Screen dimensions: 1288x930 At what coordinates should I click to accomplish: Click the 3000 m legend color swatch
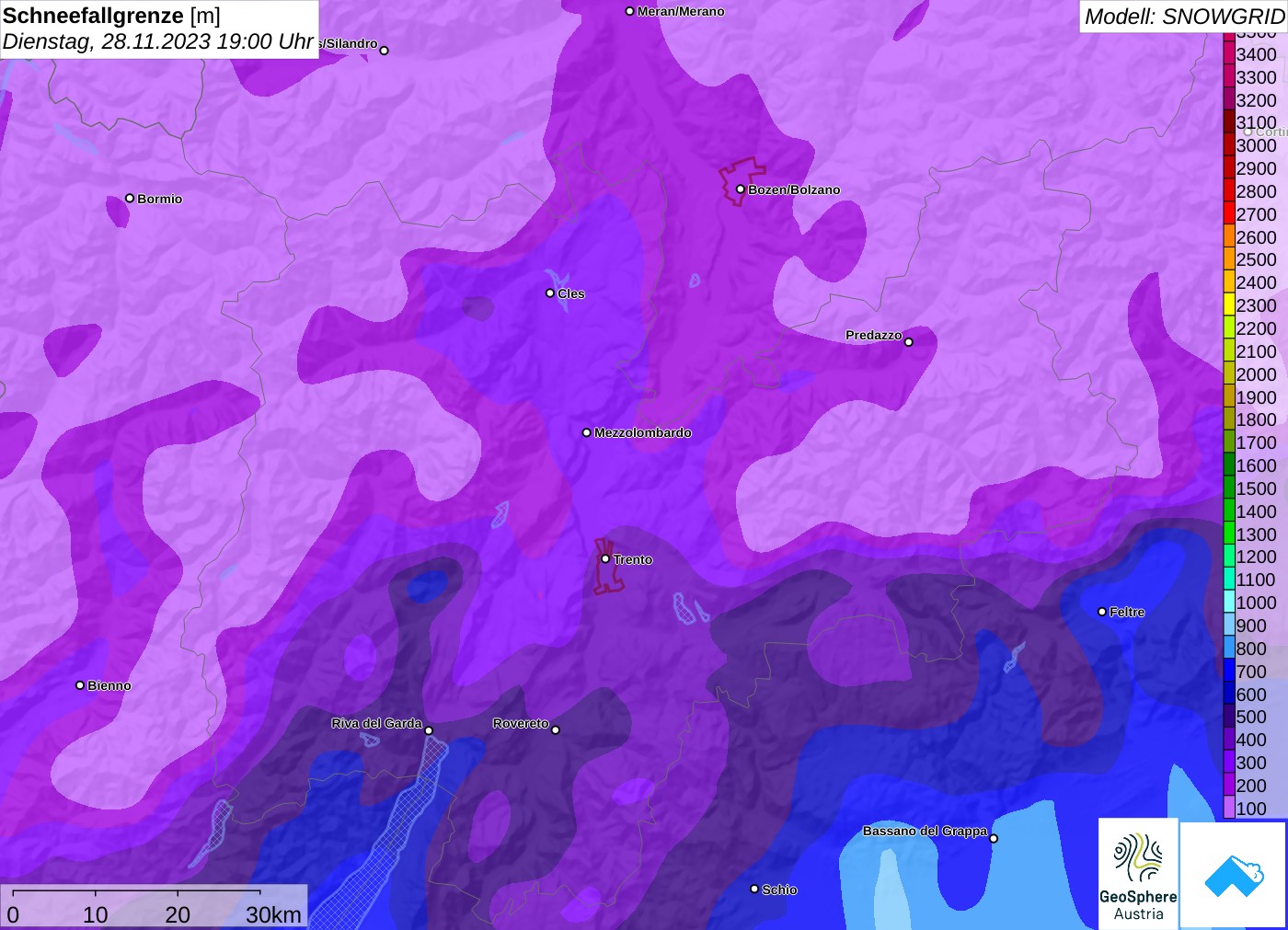[1229, 145]
